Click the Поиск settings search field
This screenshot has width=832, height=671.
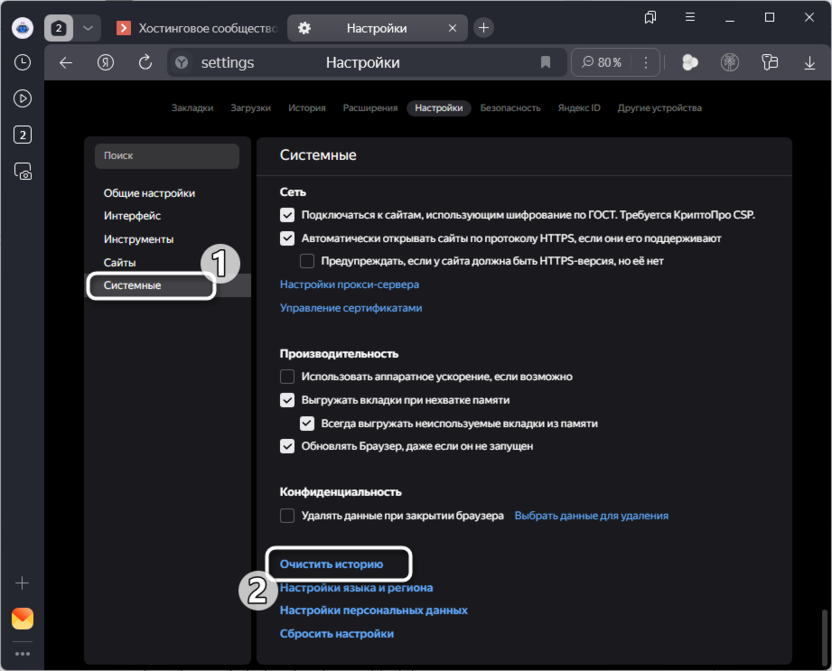coord(167,156)
